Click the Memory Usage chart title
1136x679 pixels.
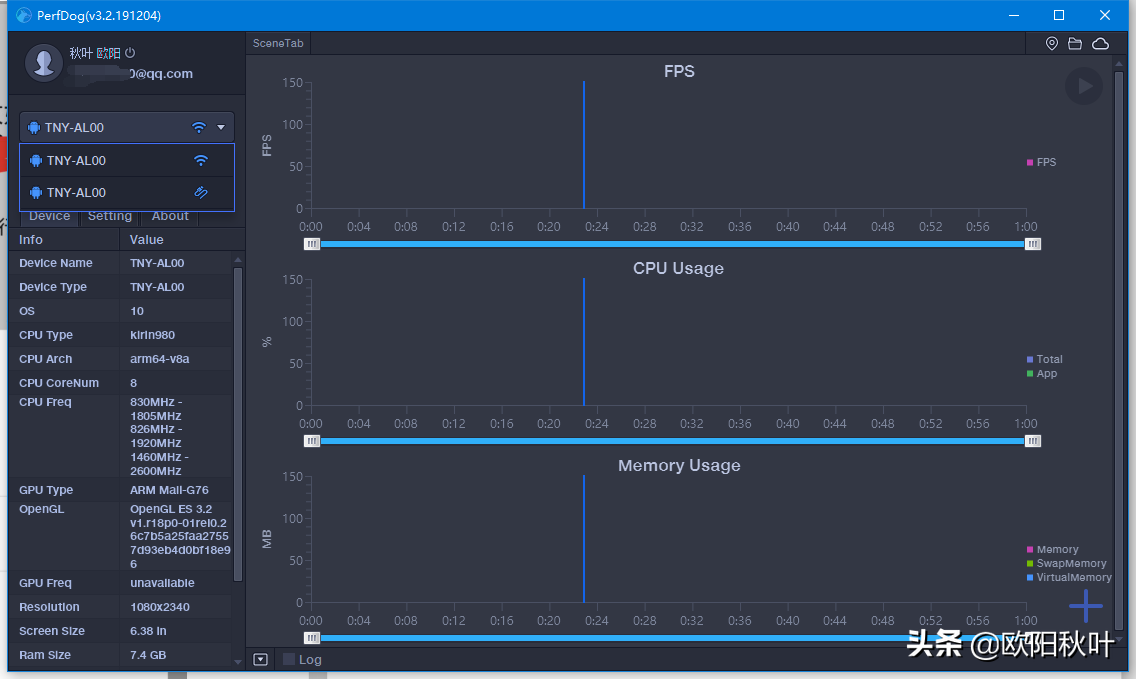click(679, 465)
